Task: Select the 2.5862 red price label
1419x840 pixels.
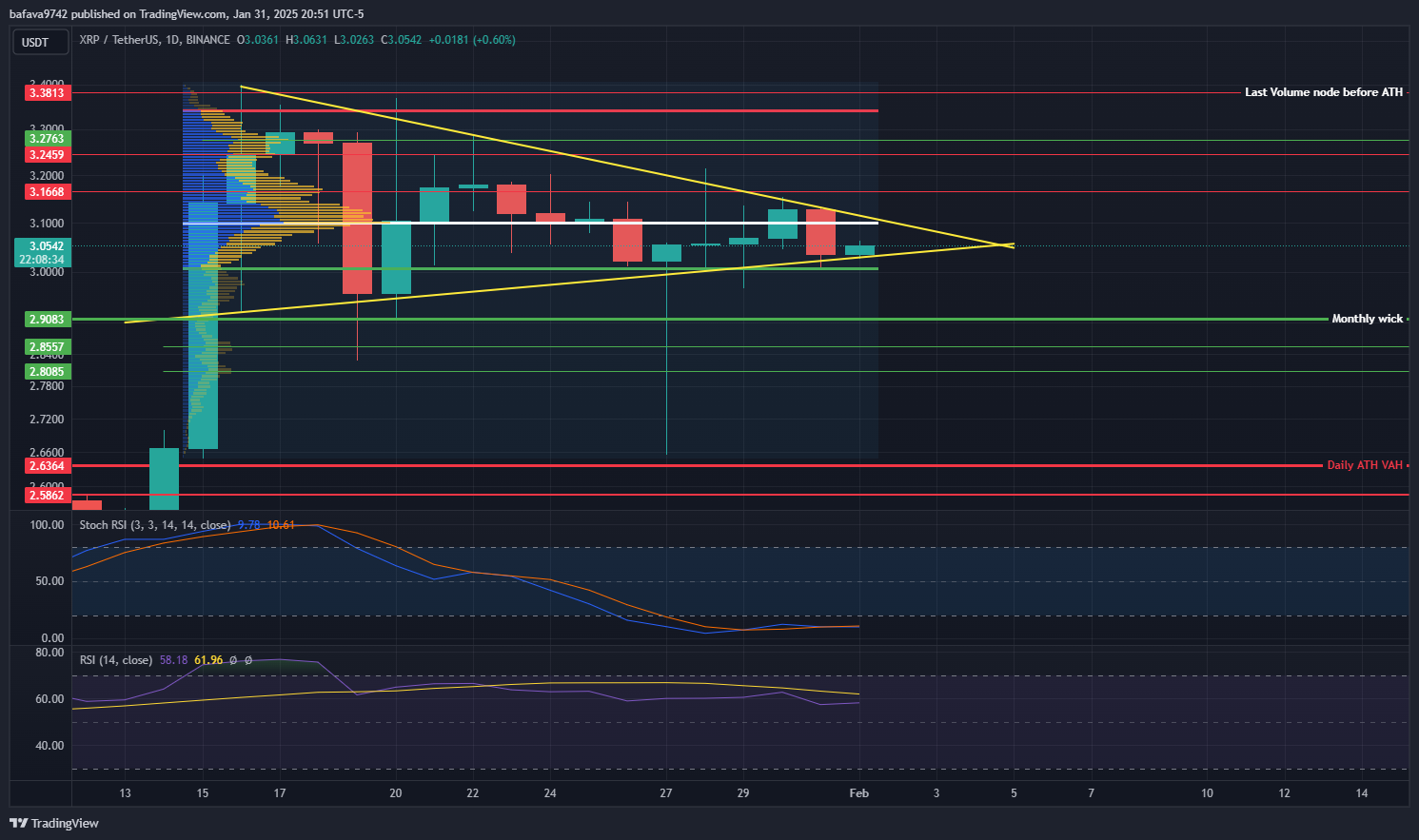Action: click(x=47, y=496)
